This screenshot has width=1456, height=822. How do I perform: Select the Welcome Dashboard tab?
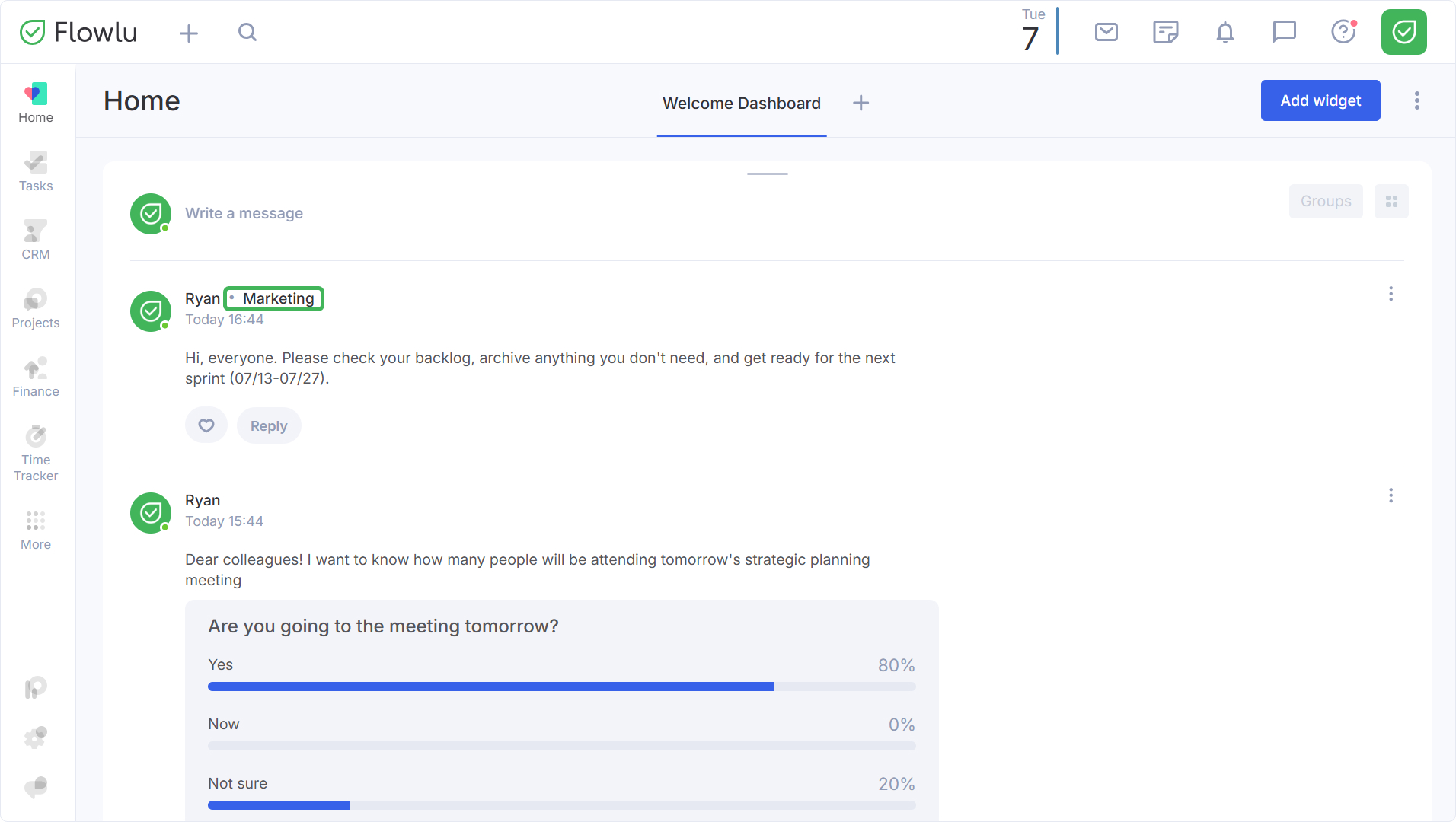click(742, 104)
